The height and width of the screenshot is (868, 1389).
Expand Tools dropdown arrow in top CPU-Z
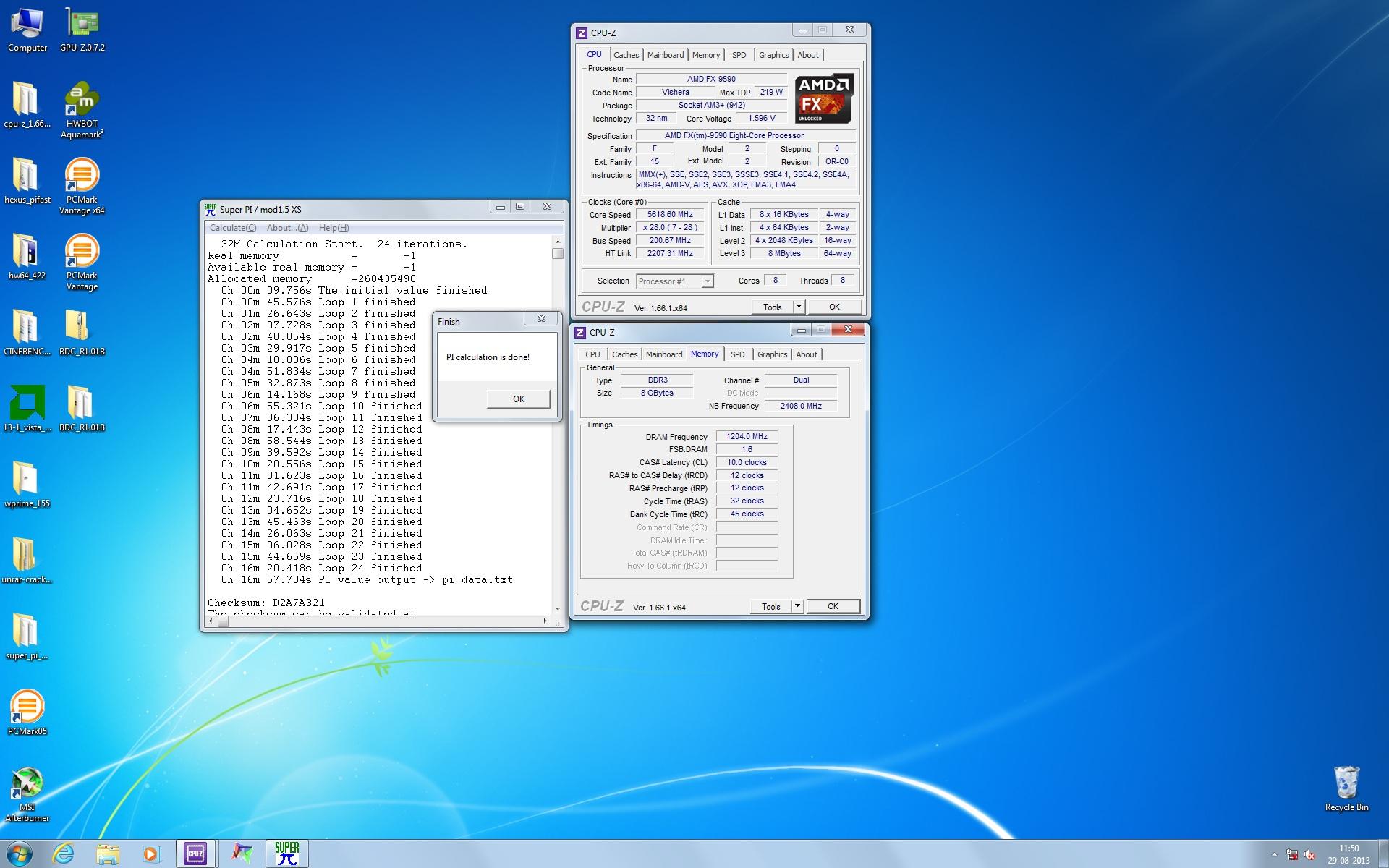coord(799,307)
